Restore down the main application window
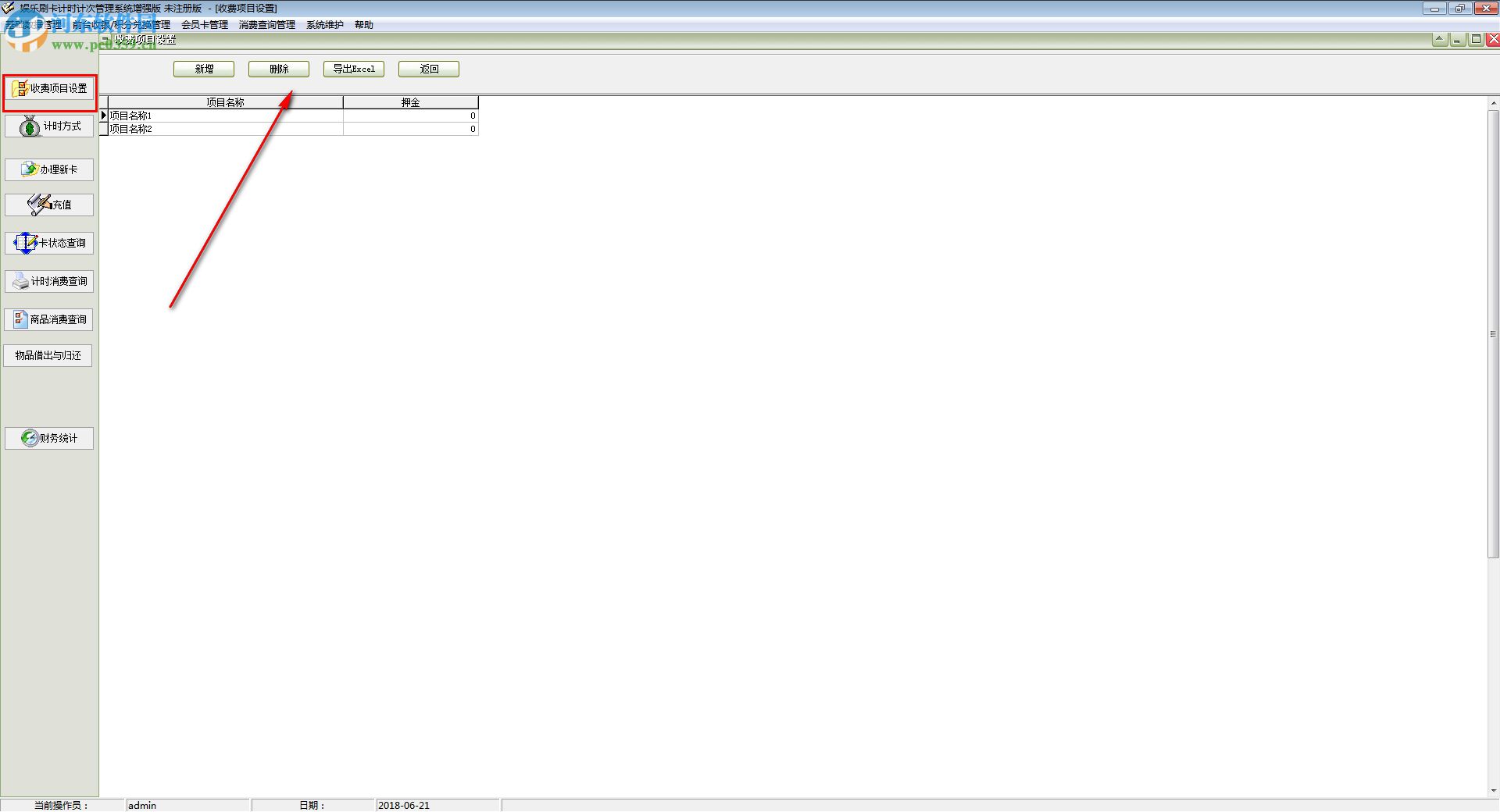Viewport: 1500px width, 812px height. coord(1459,9)
